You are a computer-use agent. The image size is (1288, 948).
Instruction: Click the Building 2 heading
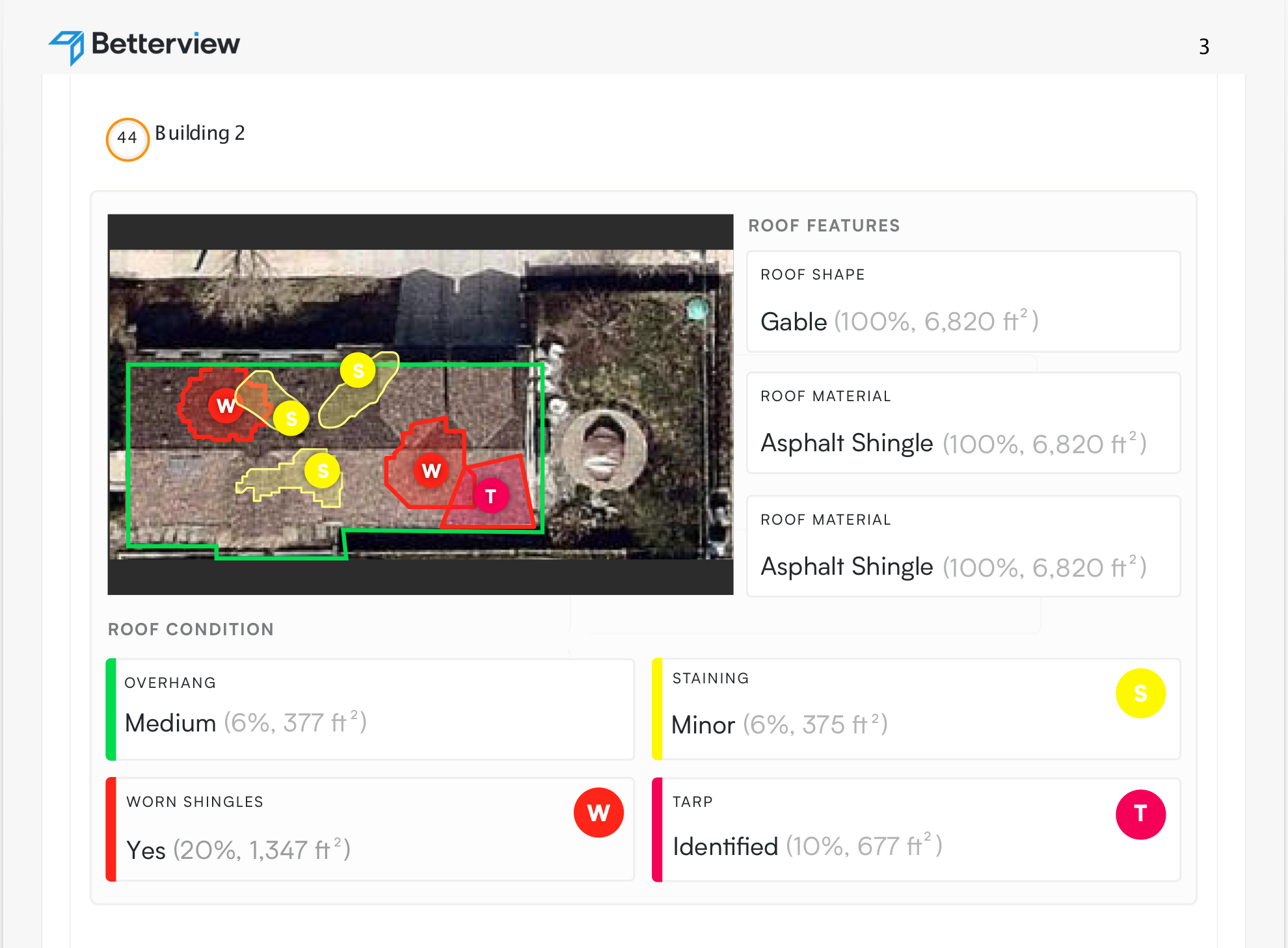[x=200, y=133]
